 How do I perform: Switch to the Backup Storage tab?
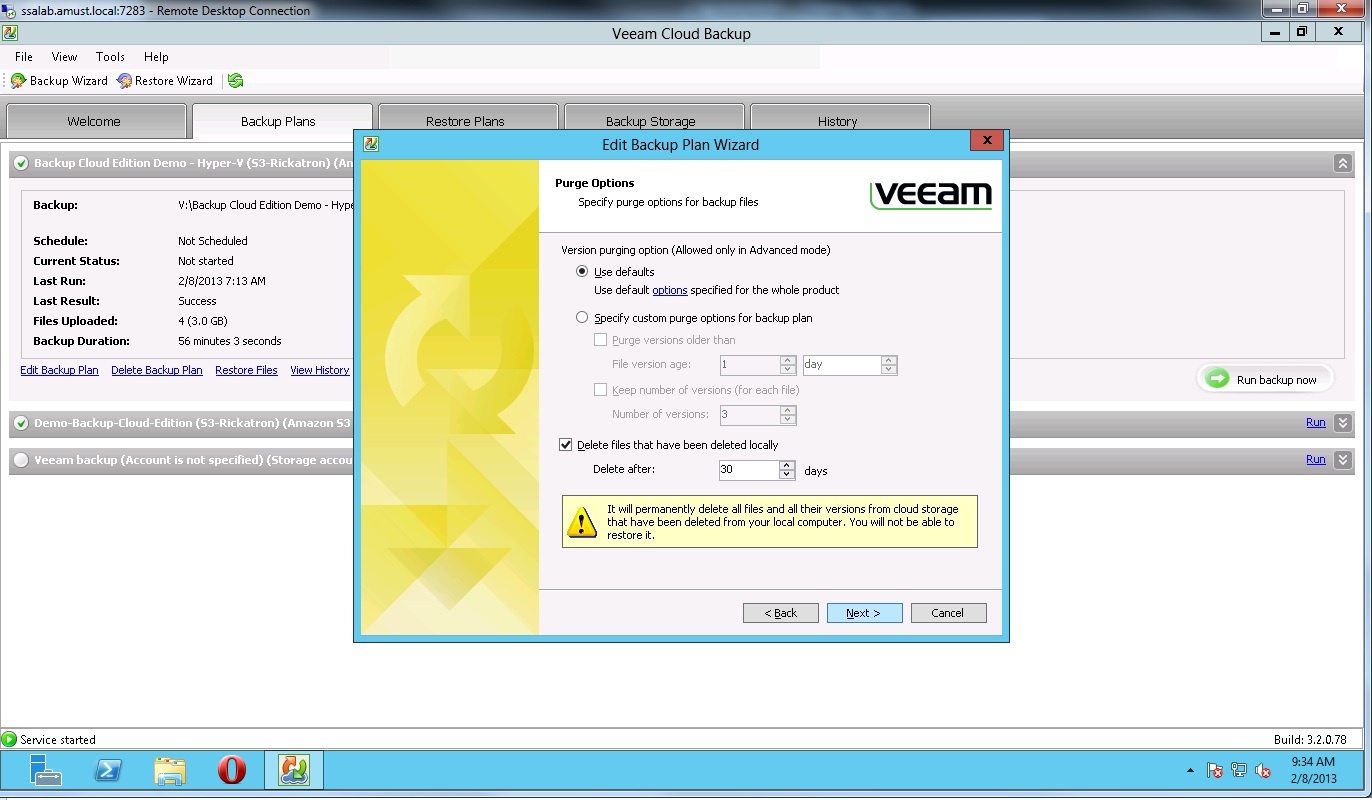pos(653,121)
